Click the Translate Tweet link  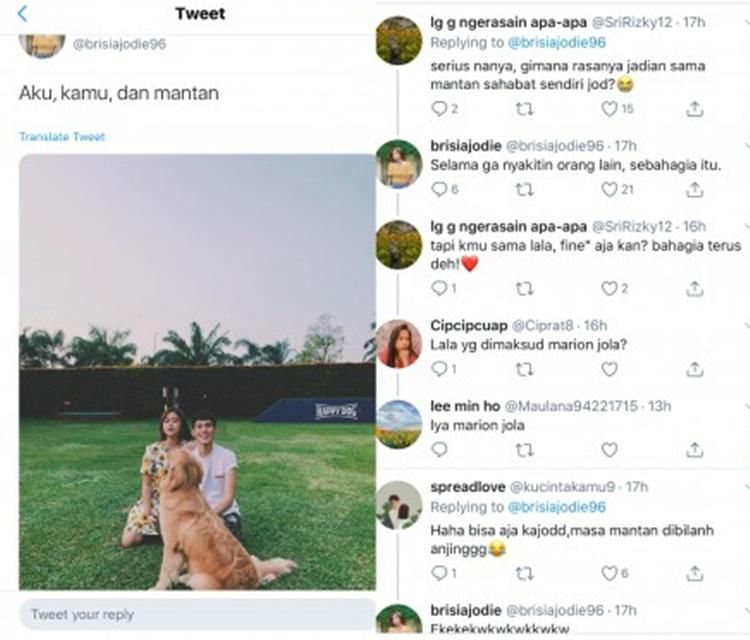click(61, 137)
